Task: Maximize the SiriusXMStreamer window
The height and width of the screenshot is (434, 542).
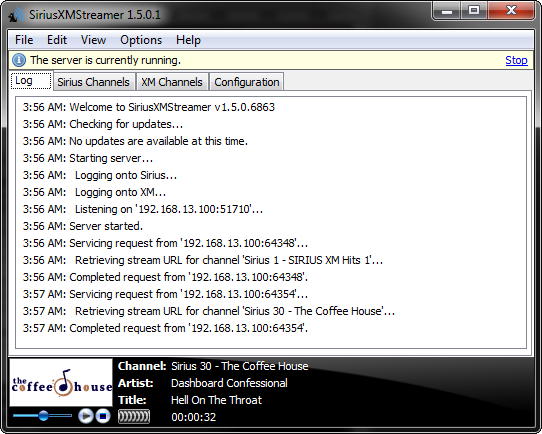Action: click(474, 11)
